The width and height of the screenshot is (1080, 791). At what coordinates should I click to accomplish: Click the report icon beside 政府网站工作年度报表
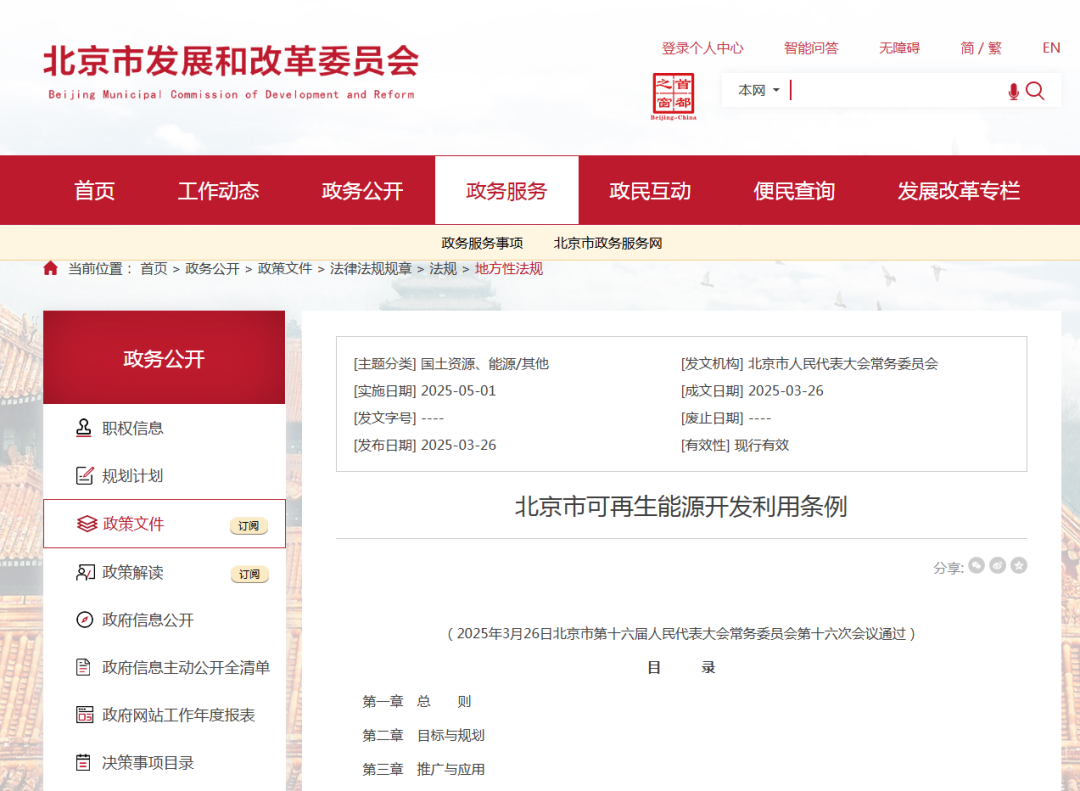point(84,715)
